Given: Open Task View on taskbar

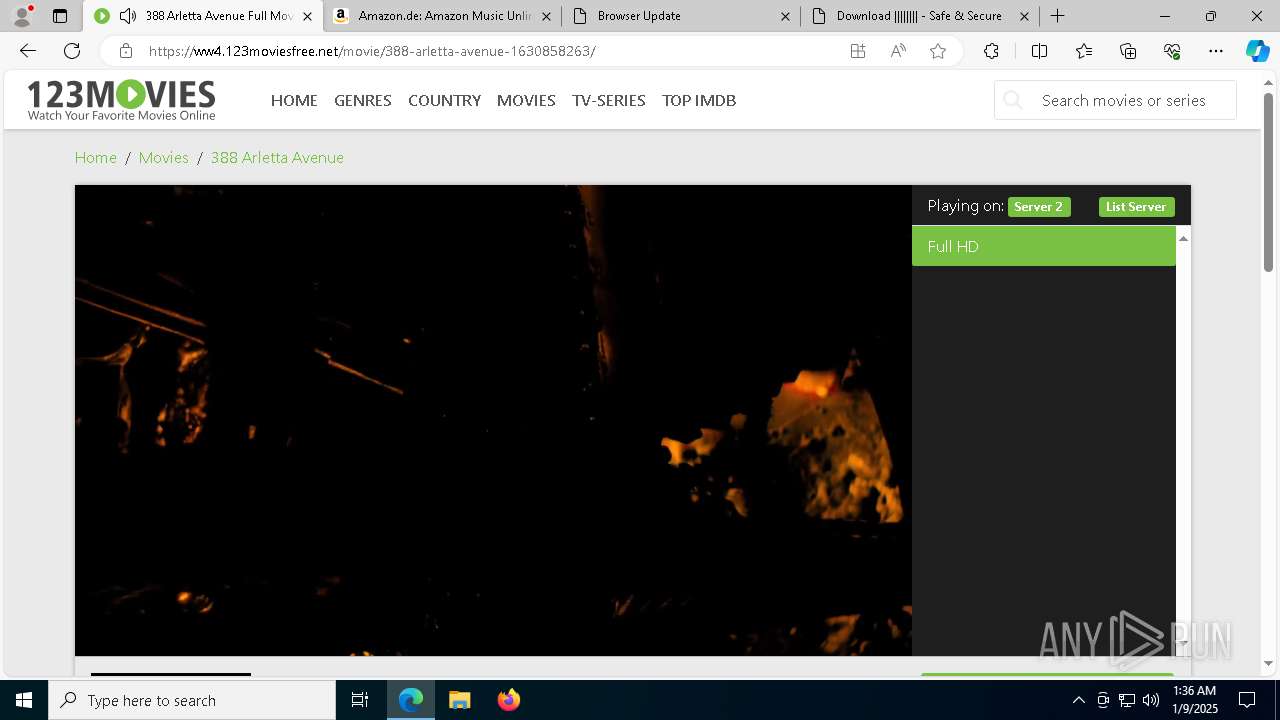Looking at the screenshot, I should tap(360, 700).
